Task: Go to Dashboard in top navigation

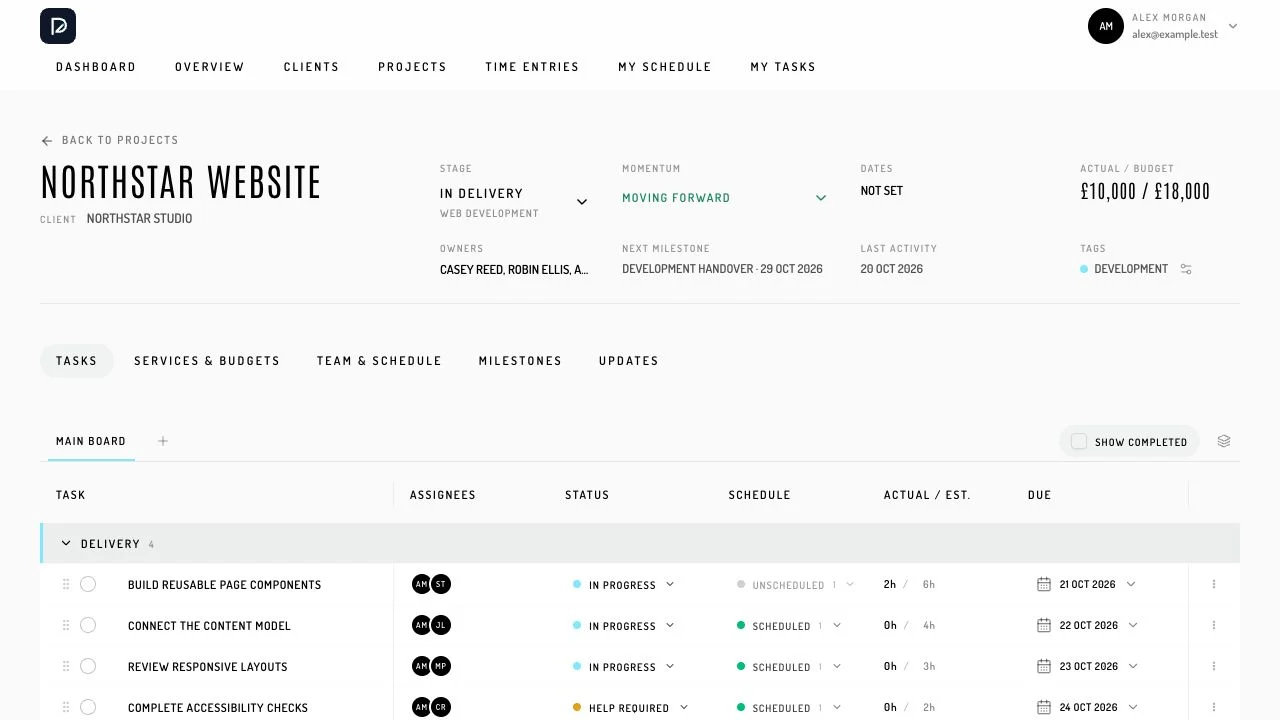Action: (x=96, y=67)
